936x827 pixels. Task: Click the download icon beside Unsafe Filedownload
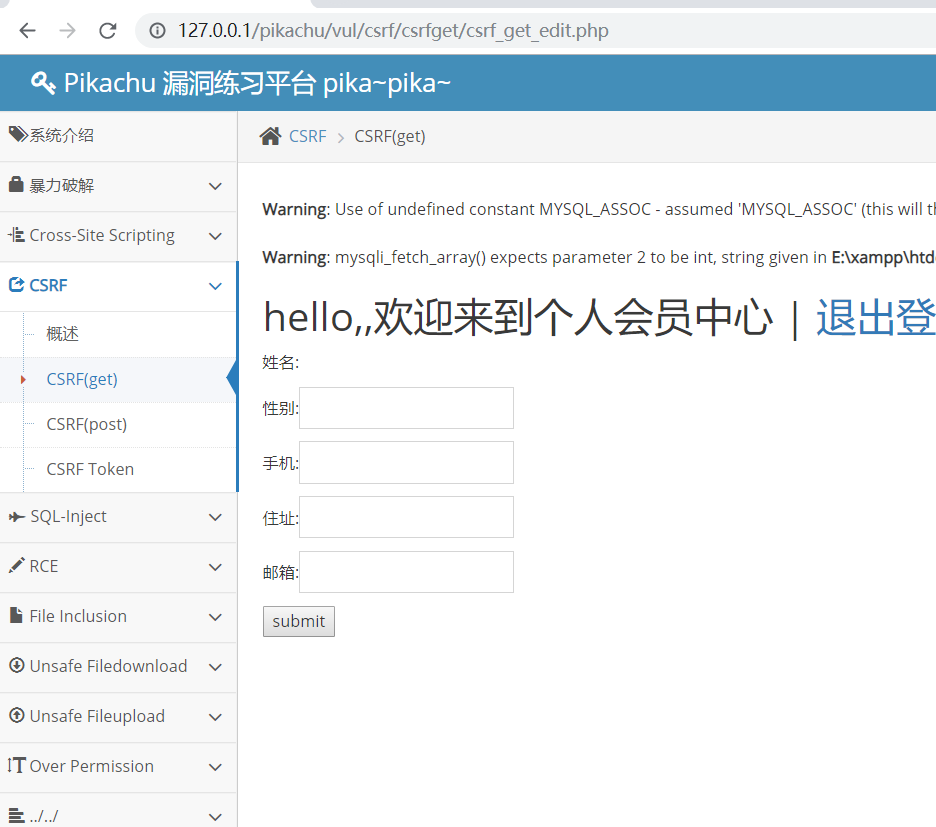[x=17, y=665]
